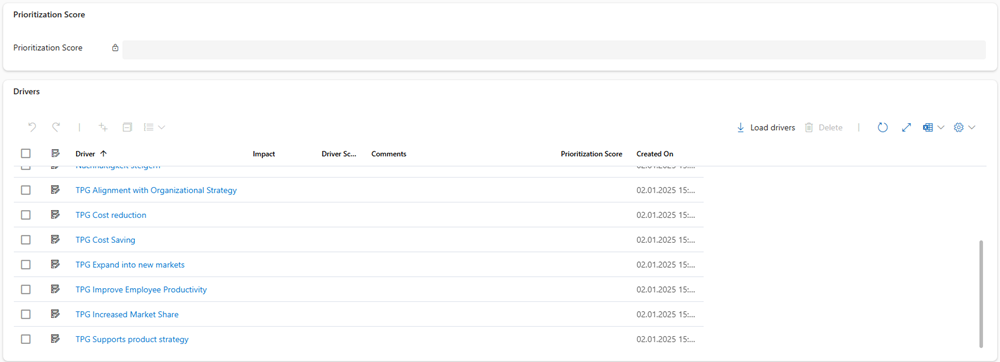The height and width of the screenshot is (362, 1000).
Task: Toggle the select-all checkbox in grid header
Action: (26, 154)
